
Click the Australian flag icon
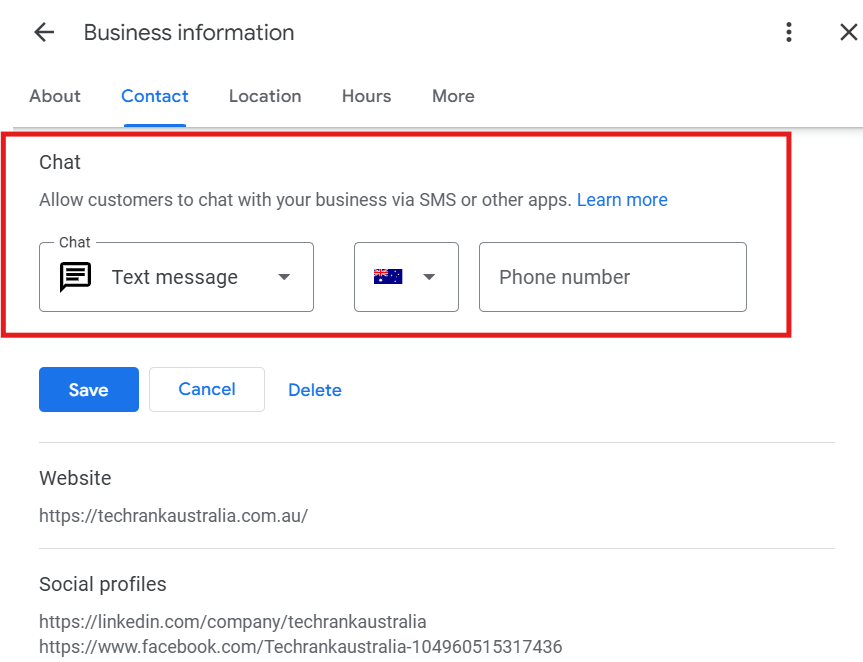[x=388, y=277]
